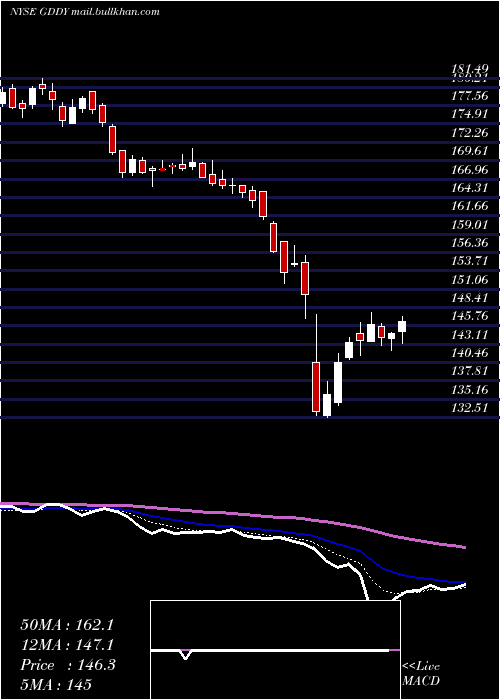500x700 pixels.
Task: Click the 156.36 price level label
Action: point(470,242)
